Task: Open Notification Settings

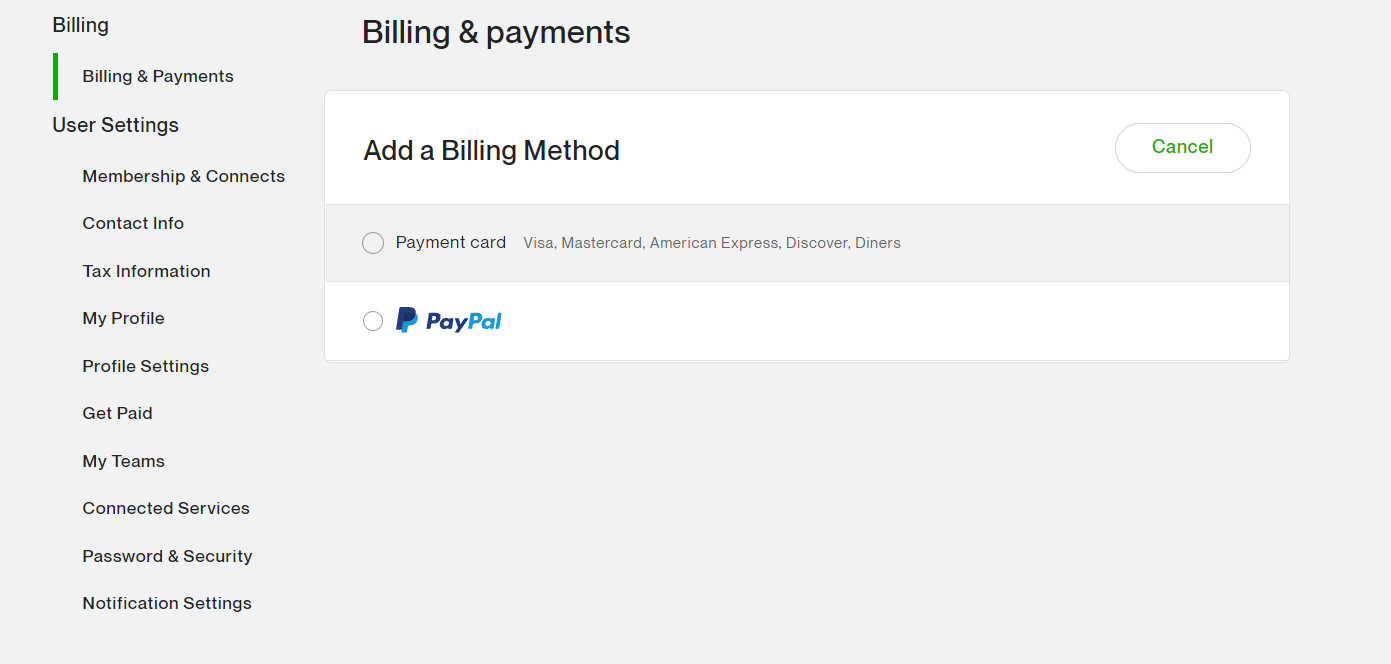Action: [167, 603]
